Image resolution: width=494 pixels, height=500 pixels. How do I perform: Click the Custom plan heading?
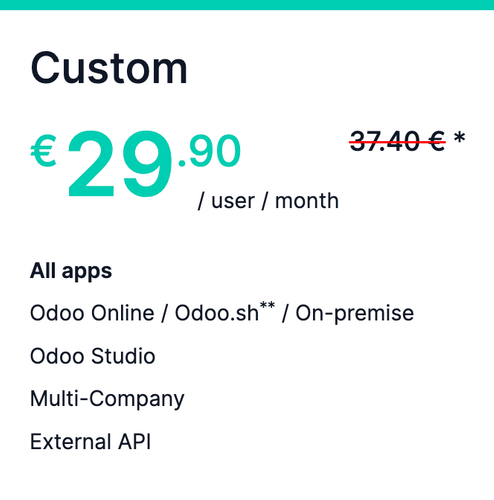click(109, 68)
